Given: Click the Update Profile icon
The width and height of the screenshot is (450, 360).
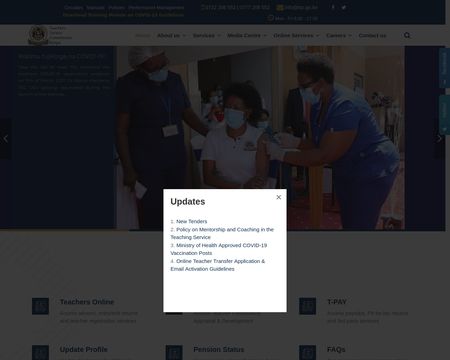Looking at the screenshot, I should 40,353.
